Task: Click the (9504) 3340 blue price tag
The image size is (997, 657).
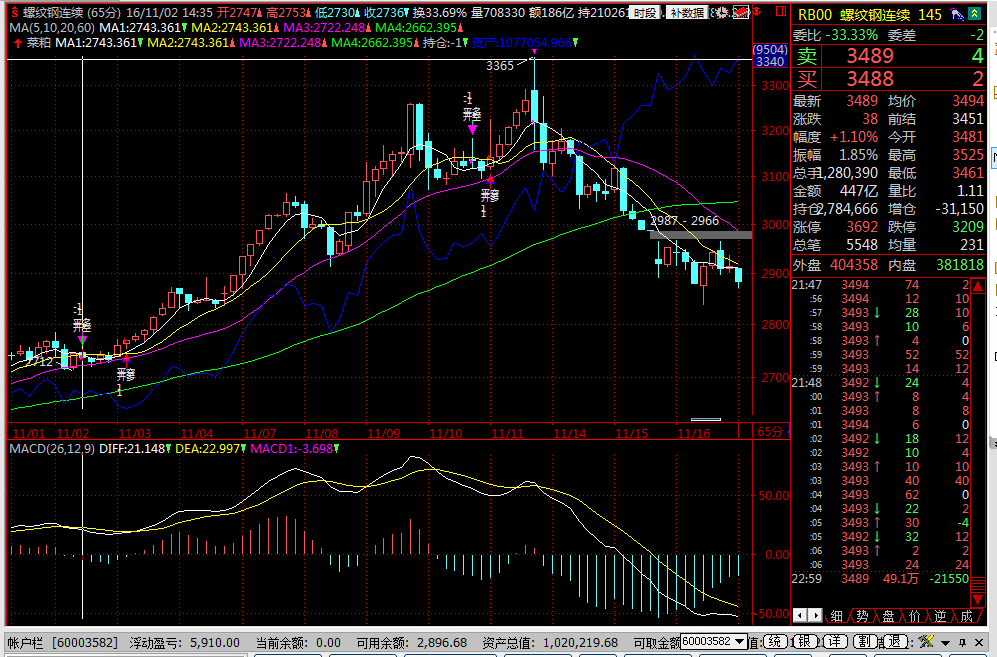Action: (x=770, y=55)
